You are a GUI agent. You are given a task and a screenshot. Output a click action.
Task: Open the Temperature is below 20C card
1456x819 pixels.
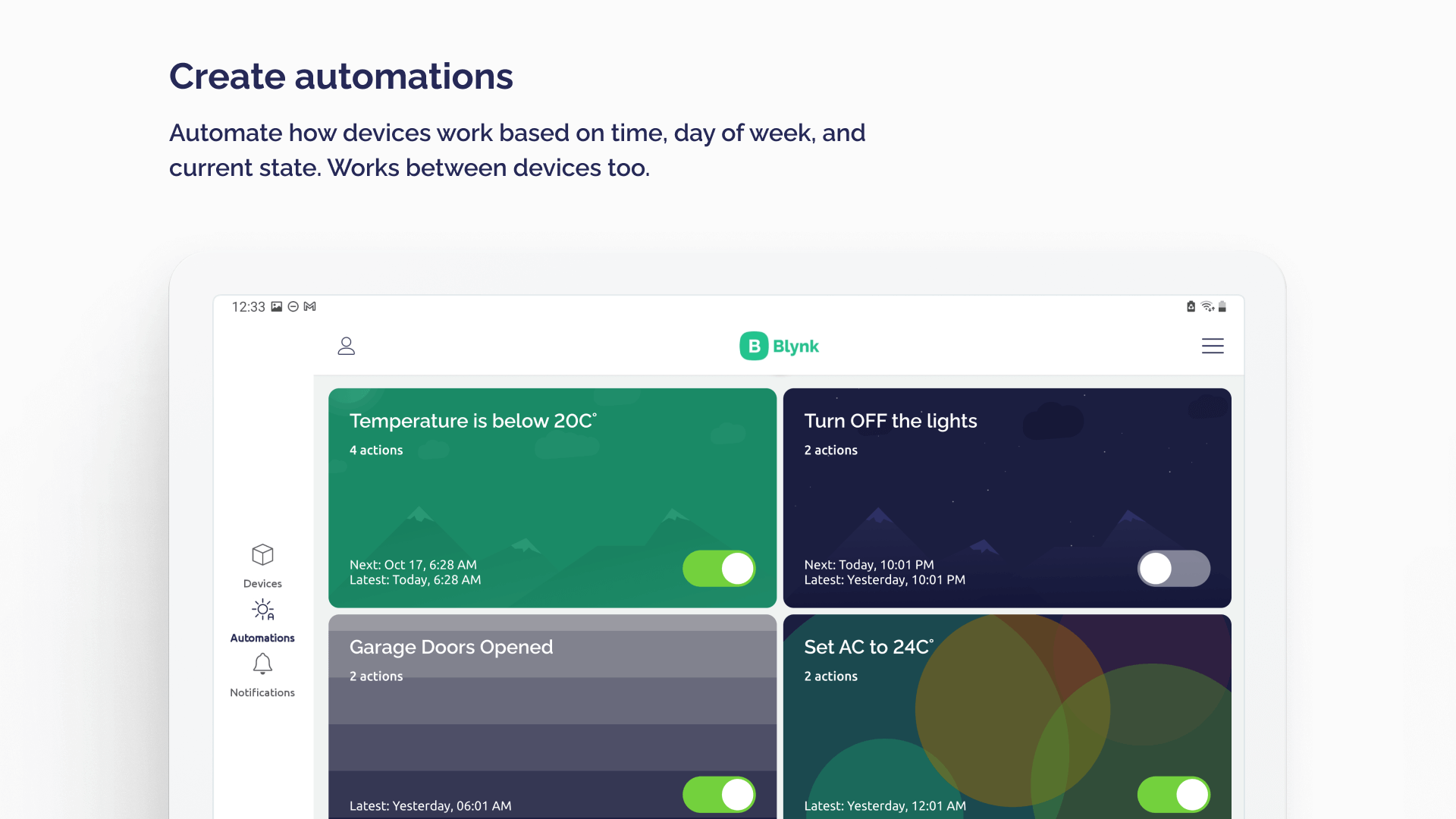[x=552, y=497]
